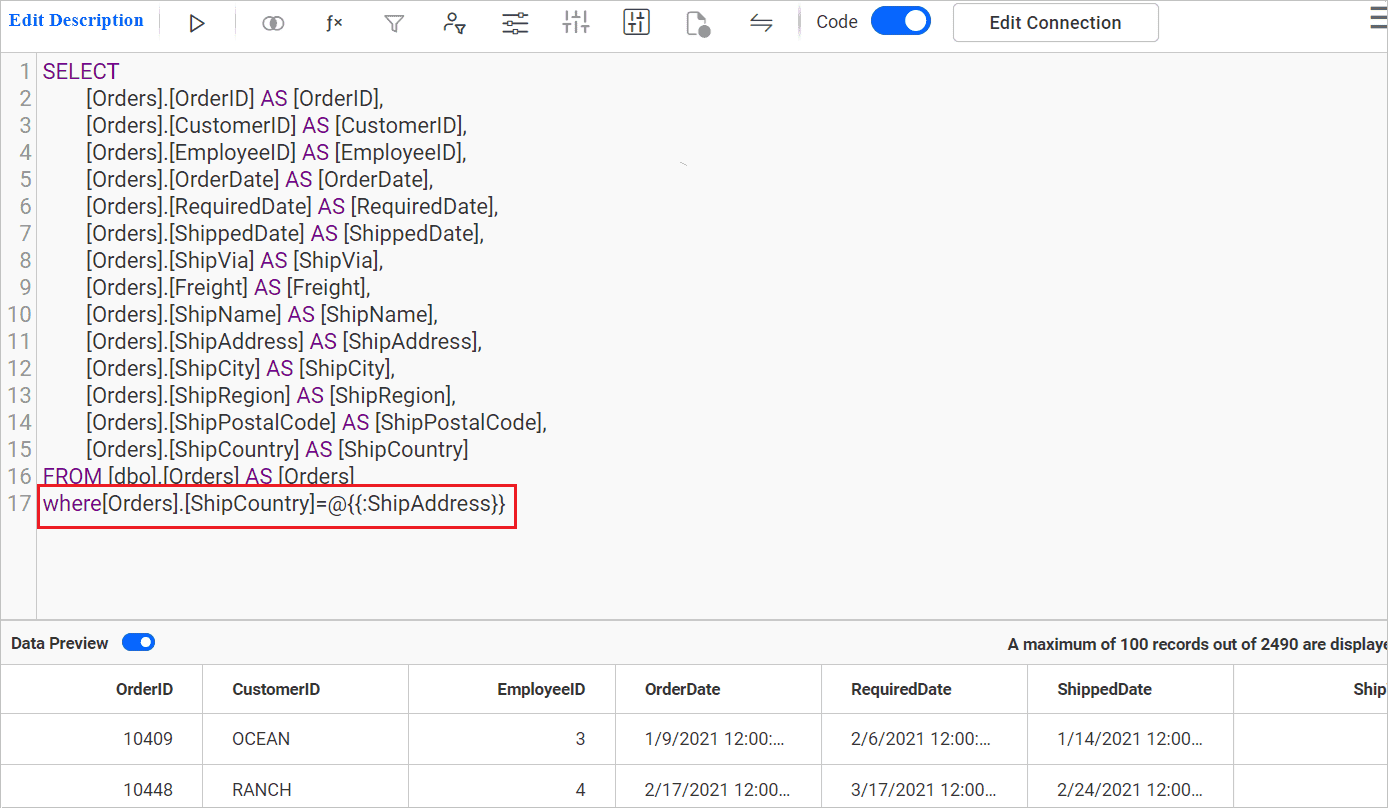Viewport: 1388px width, 808px height.
Task: Turn off the Data Preview toggle
Action: pos(138,642)
